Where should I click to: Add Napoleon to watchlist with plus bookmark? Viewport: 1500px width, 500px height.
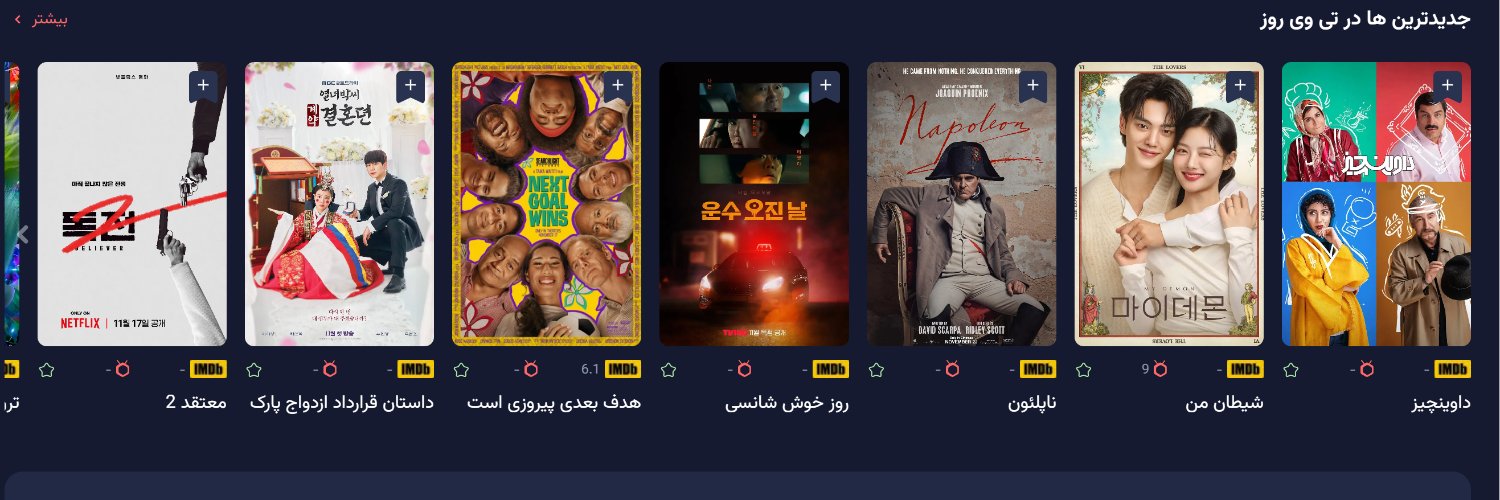click(x=1033, y=86)
